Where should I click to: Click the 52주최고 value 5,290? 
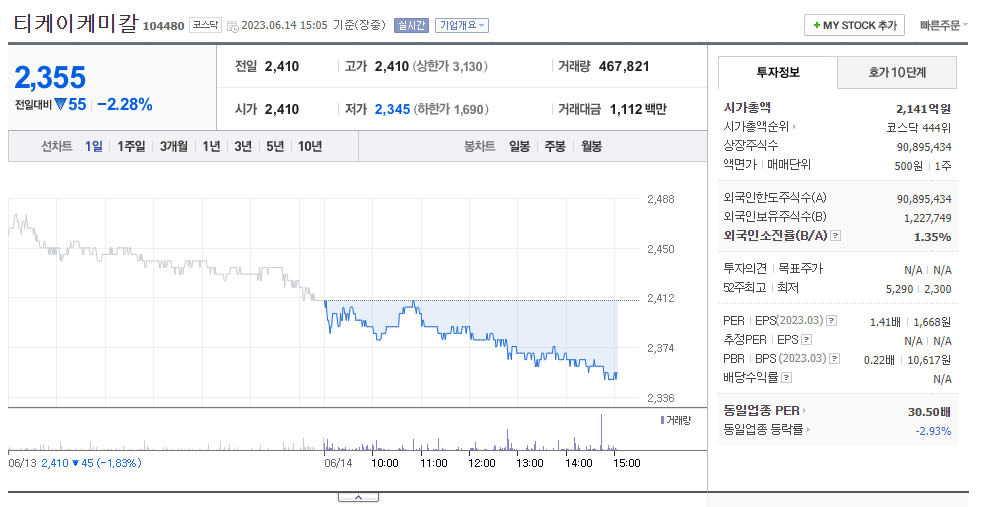pos(900,289)
